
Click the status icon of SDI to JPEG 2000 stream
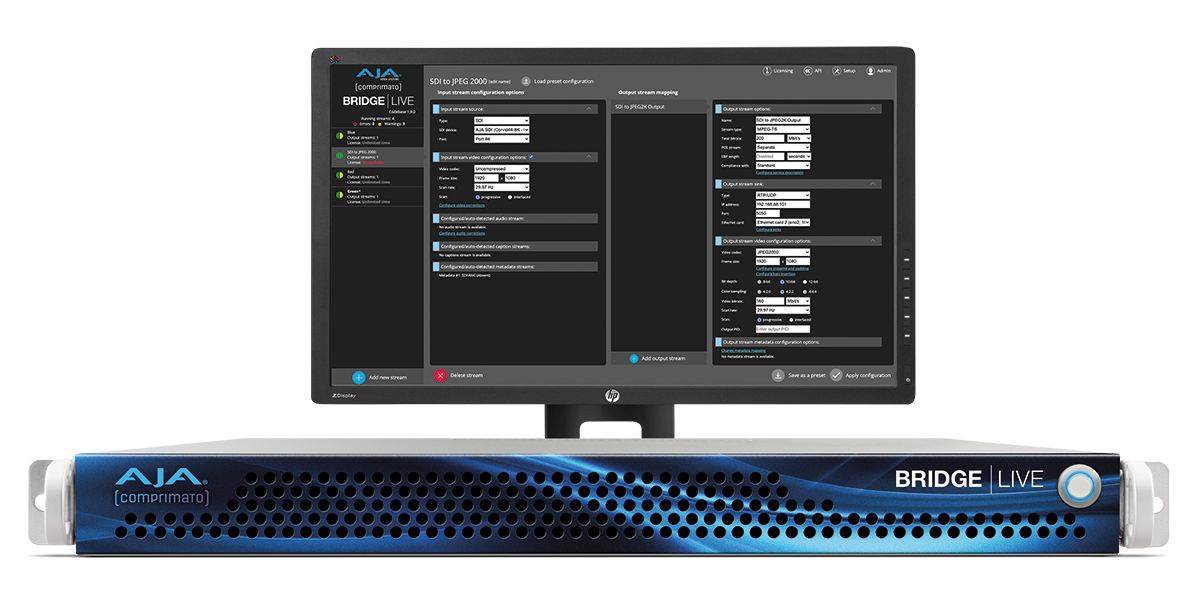coord(339,156)
